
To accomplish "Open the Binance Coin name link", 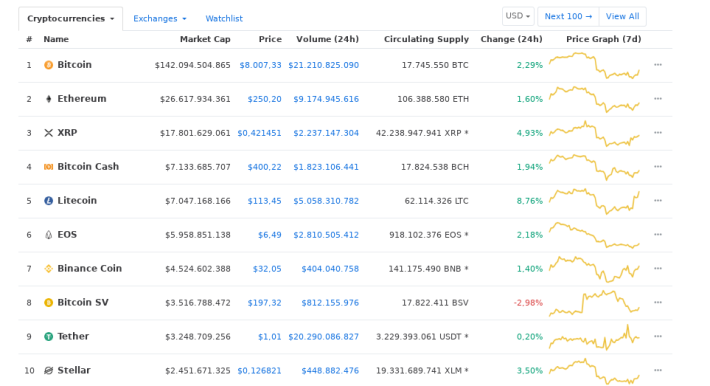I will (x=90, y=269).
